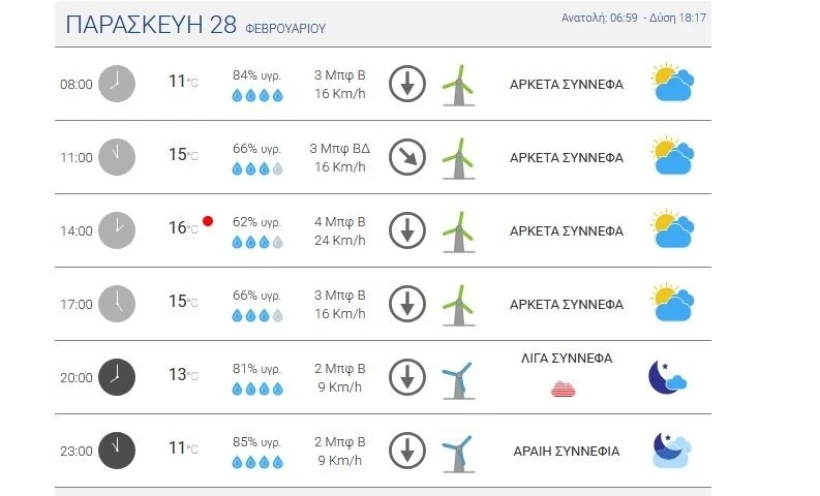Click the 13°C temperature at 20:00
Viewport: 820px width, 496px height.
click(x=183, y=375)
